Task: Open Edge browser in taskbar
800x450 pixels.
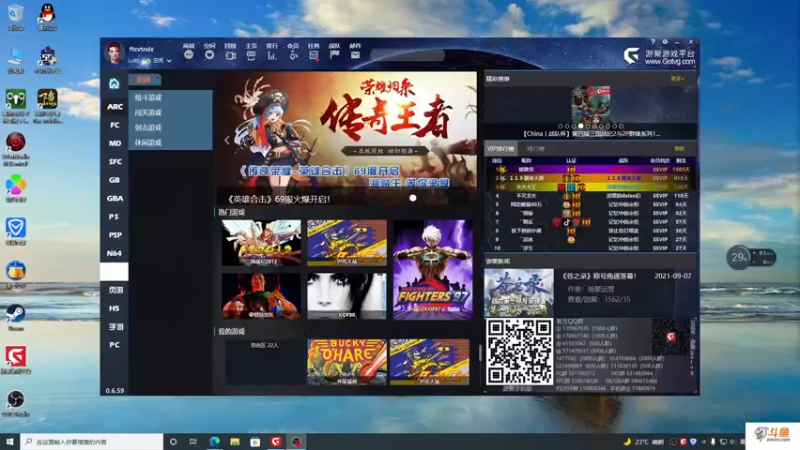Action: (214, 442)
